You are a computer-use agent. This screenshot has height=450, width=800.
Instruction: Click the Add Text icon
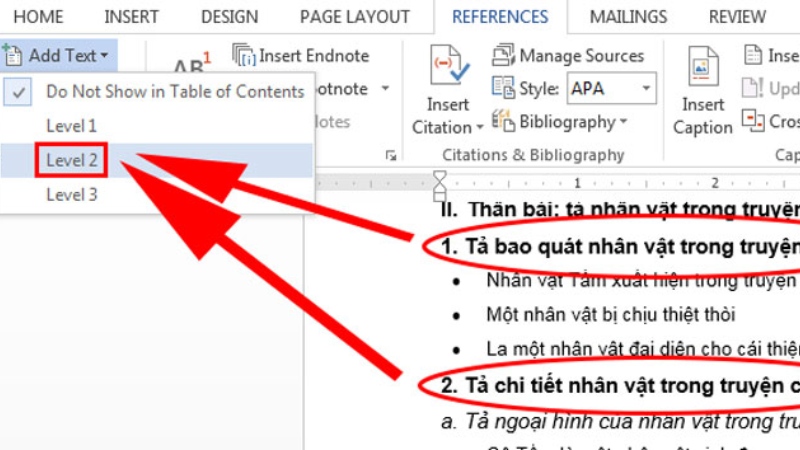13,55
